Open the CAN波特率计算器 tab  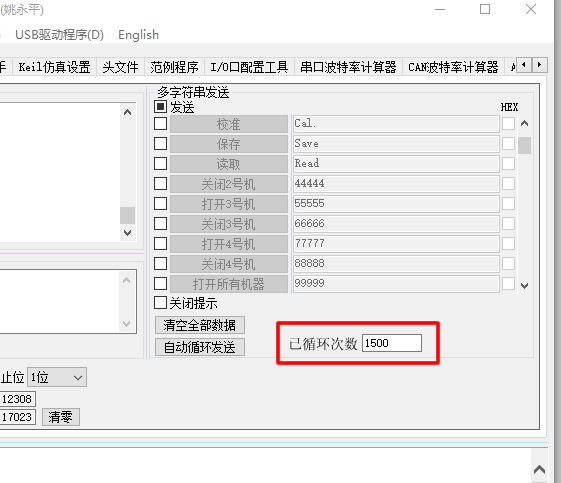point(453,67)
